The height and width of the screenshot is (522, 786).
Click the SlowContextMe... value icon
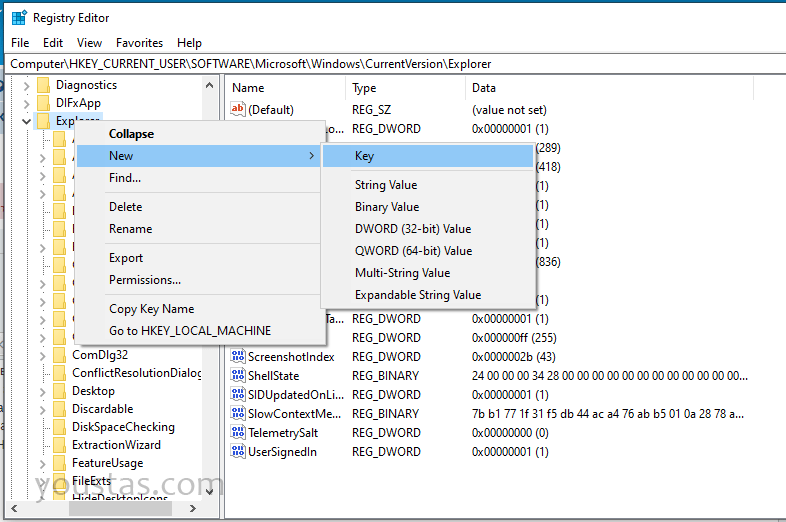(x=238, y=414)
